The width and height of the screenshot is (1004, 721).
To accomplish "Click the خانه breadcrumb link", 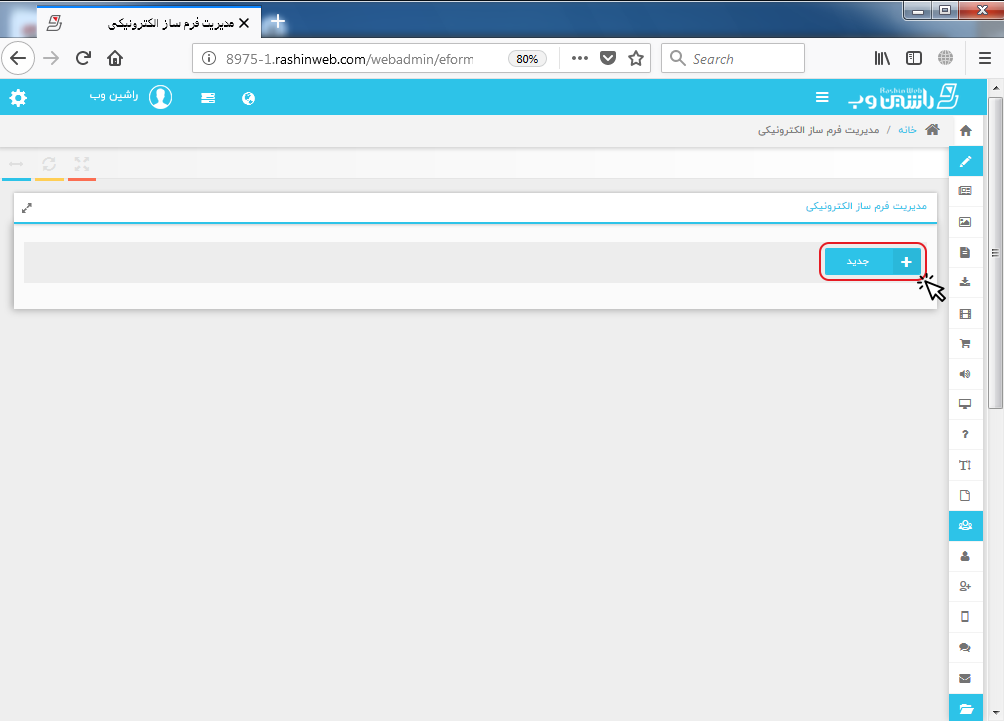I will pos(907,129).
